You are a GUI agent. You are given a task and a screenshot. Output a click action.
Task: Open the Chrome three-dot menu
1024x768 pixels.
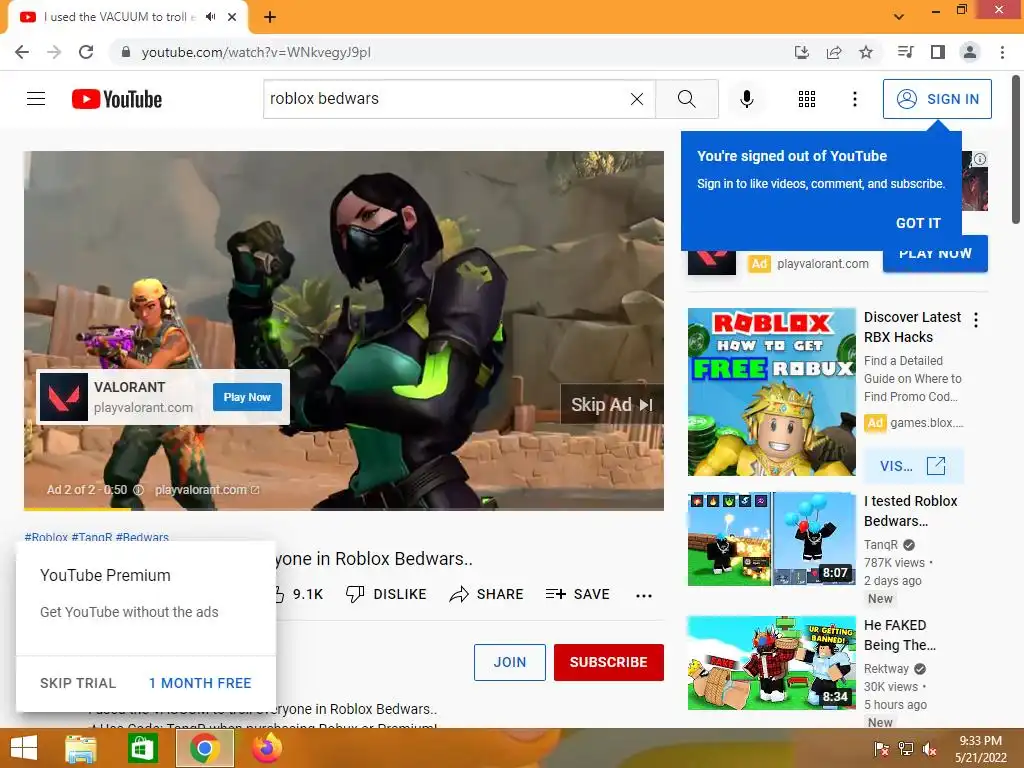pos(1002,52)
